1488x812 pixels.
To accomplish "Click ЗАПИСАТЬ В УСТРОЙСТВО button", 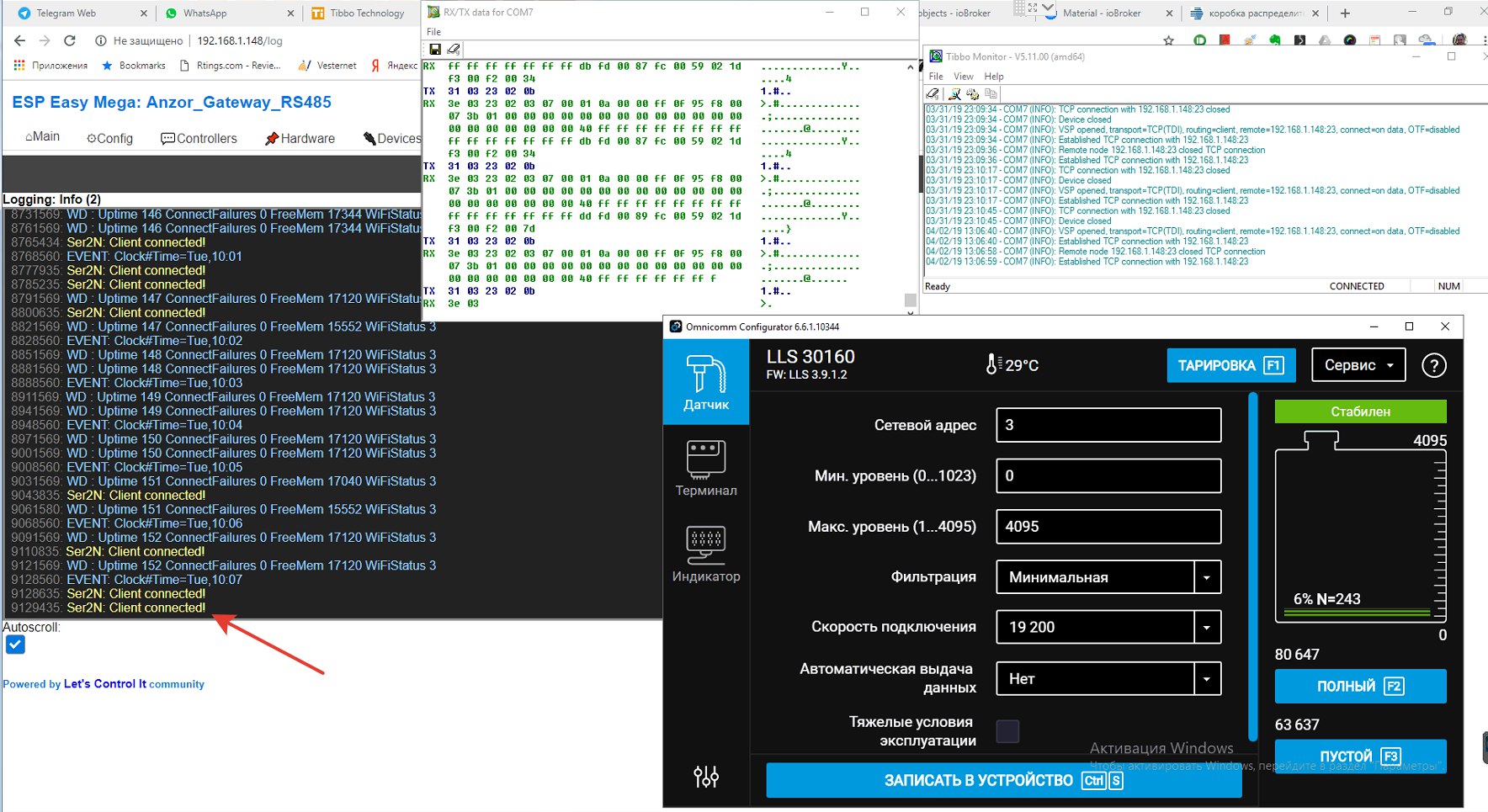I will tap(1004, 780).
